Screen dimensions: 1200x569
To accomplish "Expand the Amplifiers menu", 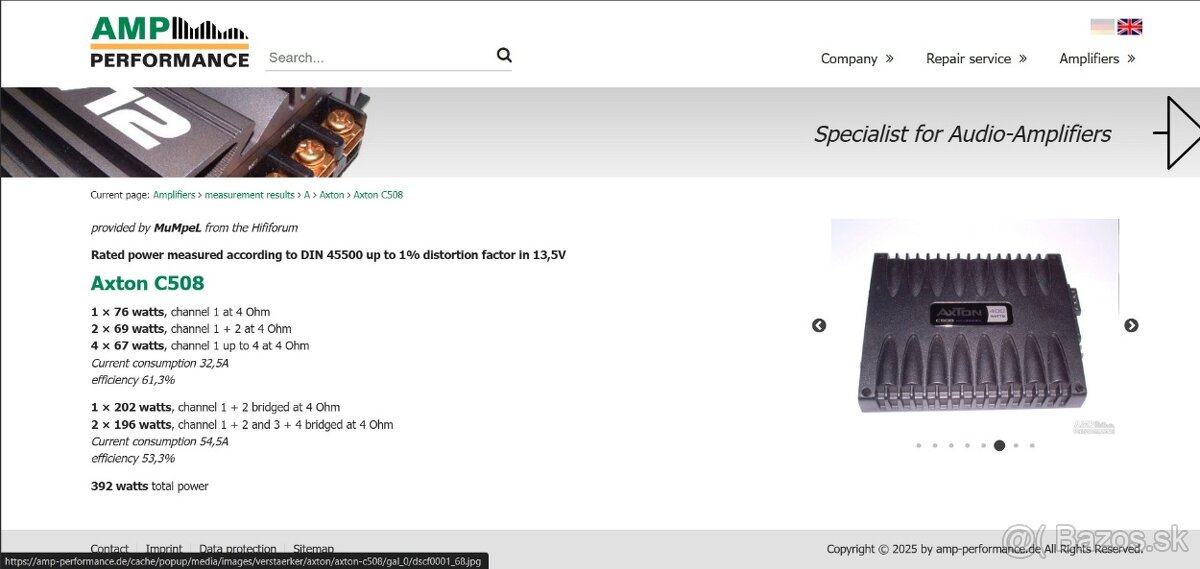I will [x=1097, y=59].
